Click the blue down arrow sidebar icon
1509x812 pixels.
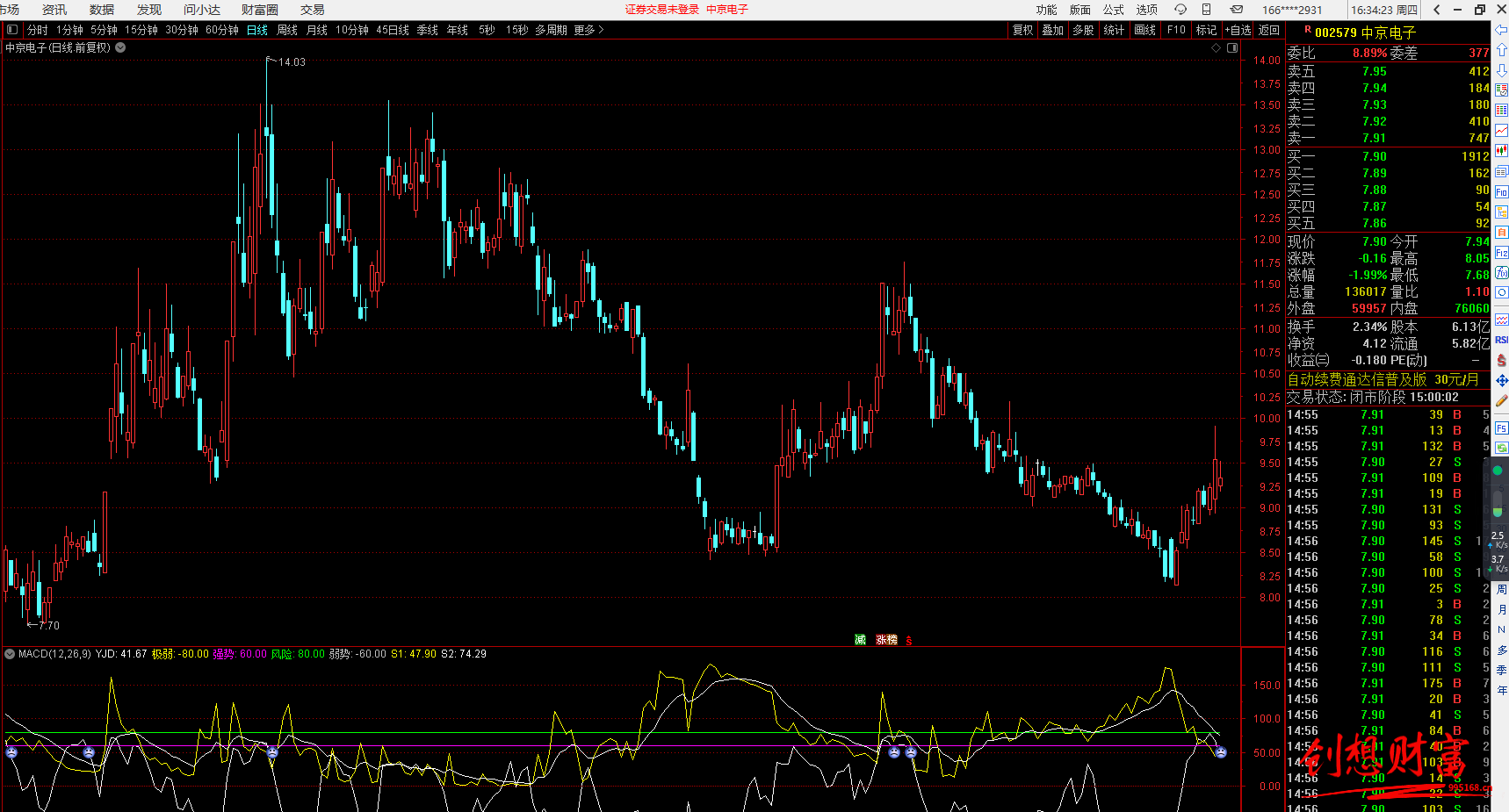click(x=1501, y=70)
